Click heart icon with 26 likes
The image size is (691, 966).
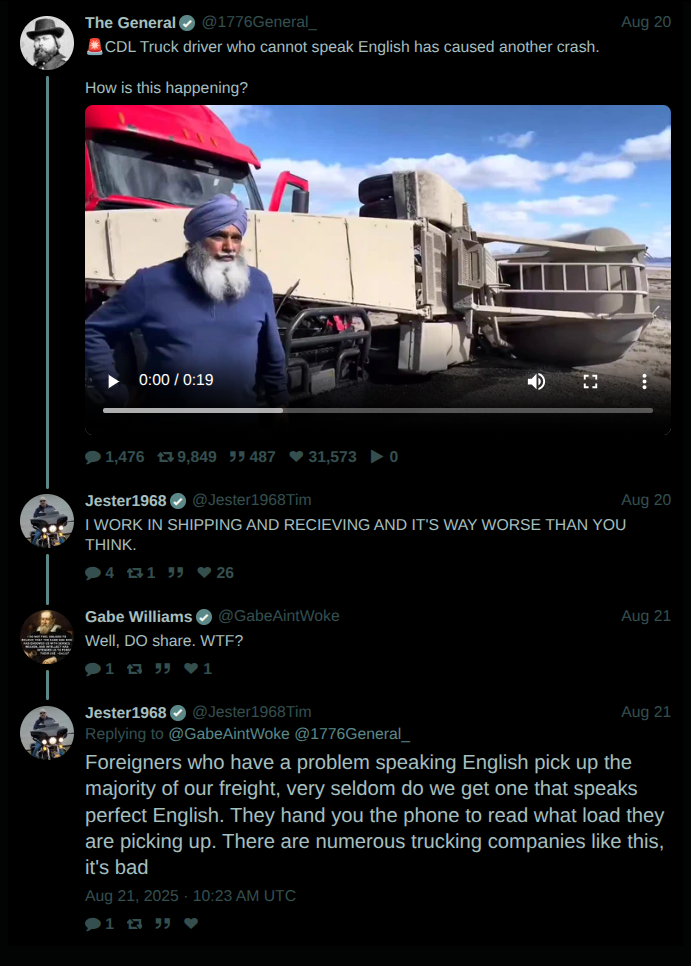[204, 573]
